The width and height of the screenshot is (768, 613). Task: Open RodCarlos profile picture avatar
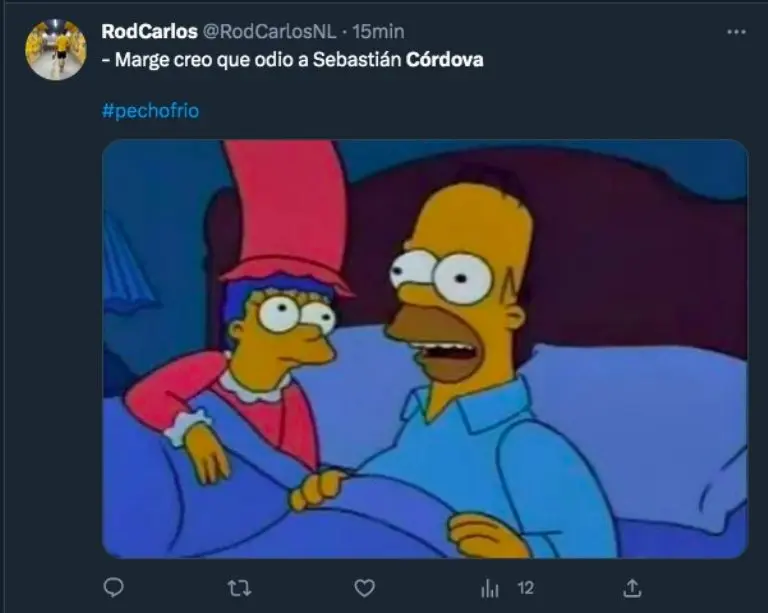tap(56, 49)
